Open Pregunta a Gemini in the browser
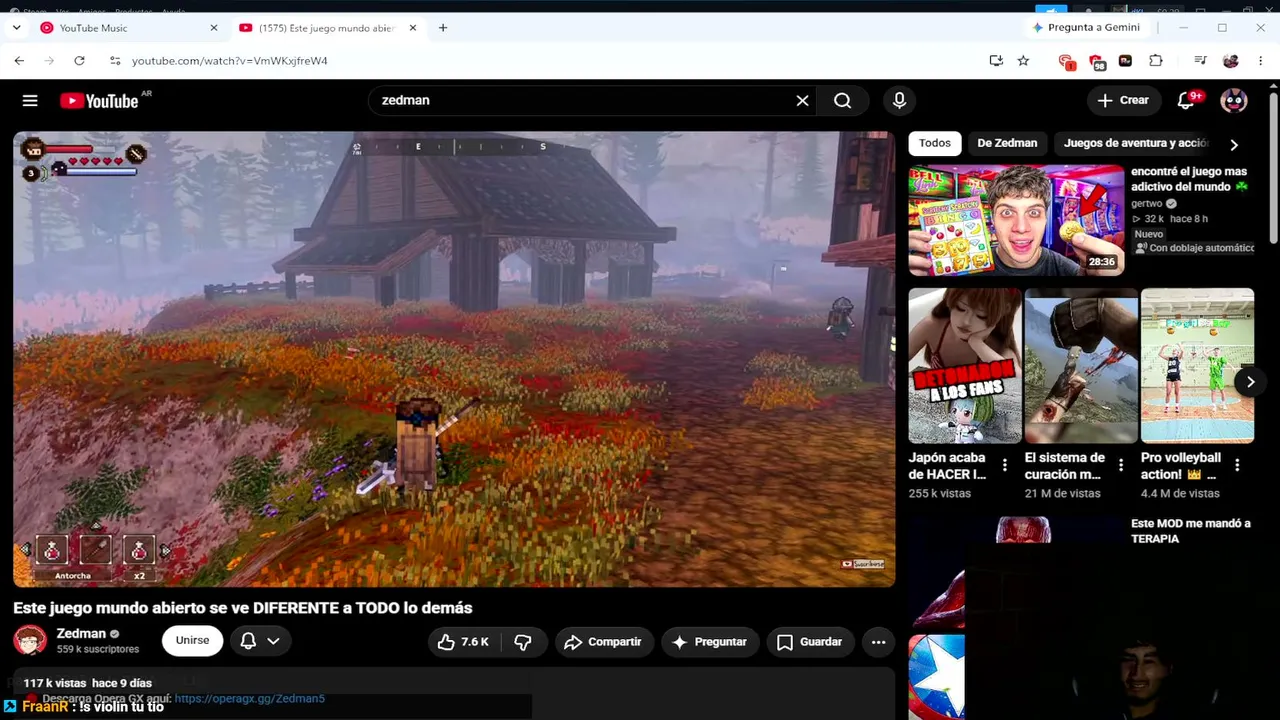 point(1086,28)
